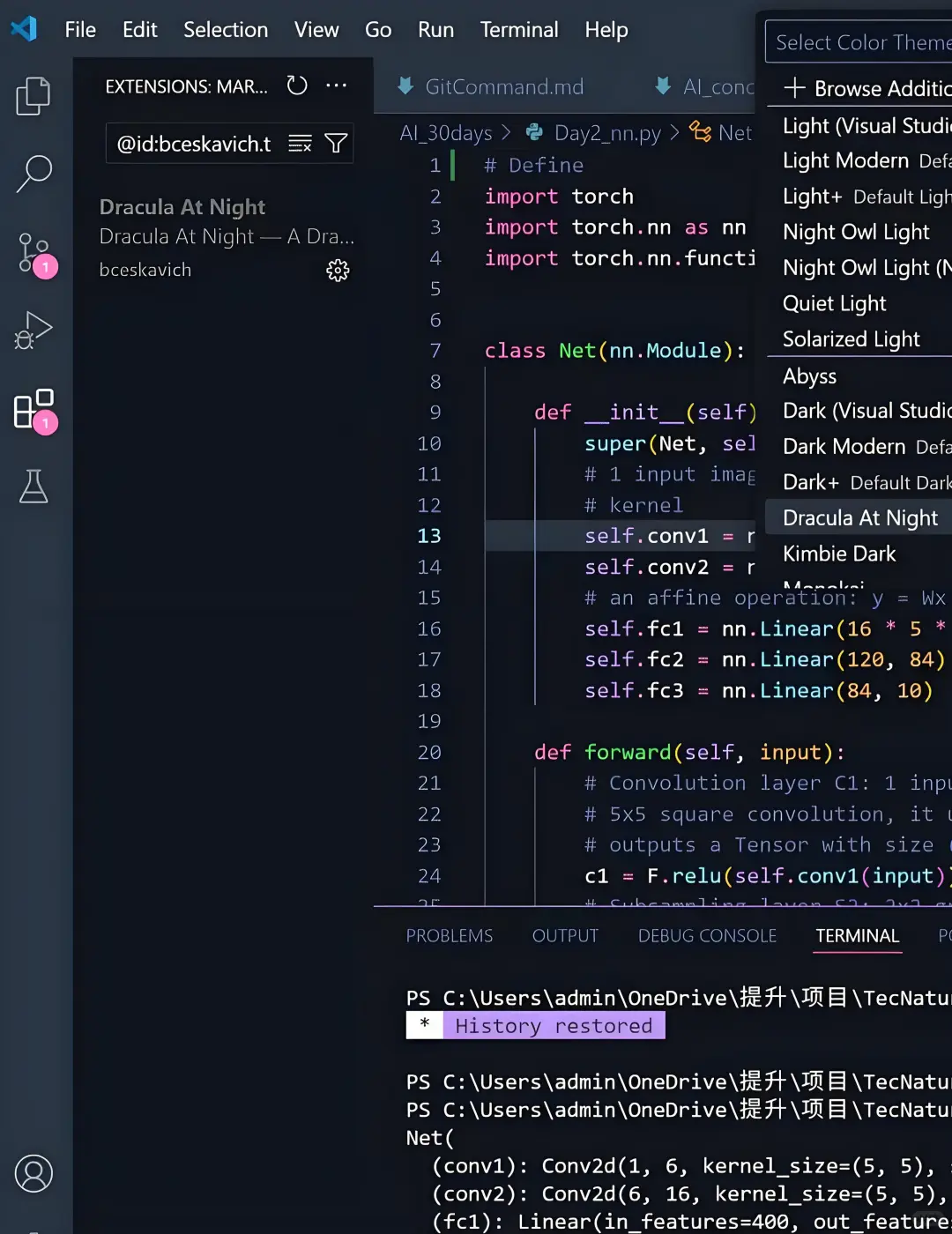Viewport: 952px width, 1234px height.
Task: Open Extensions view more actions menu
Action: 336,85
